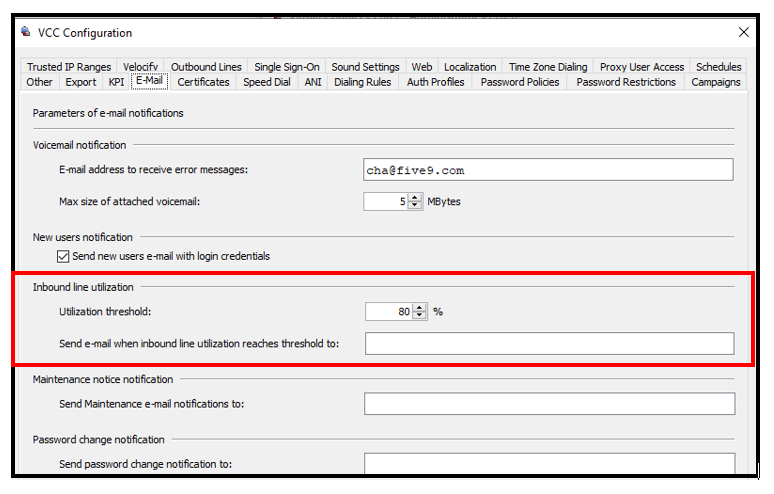Select the Dialing Rules tab
This screenshot has height=494, width=774.
(x=362, y=82)
